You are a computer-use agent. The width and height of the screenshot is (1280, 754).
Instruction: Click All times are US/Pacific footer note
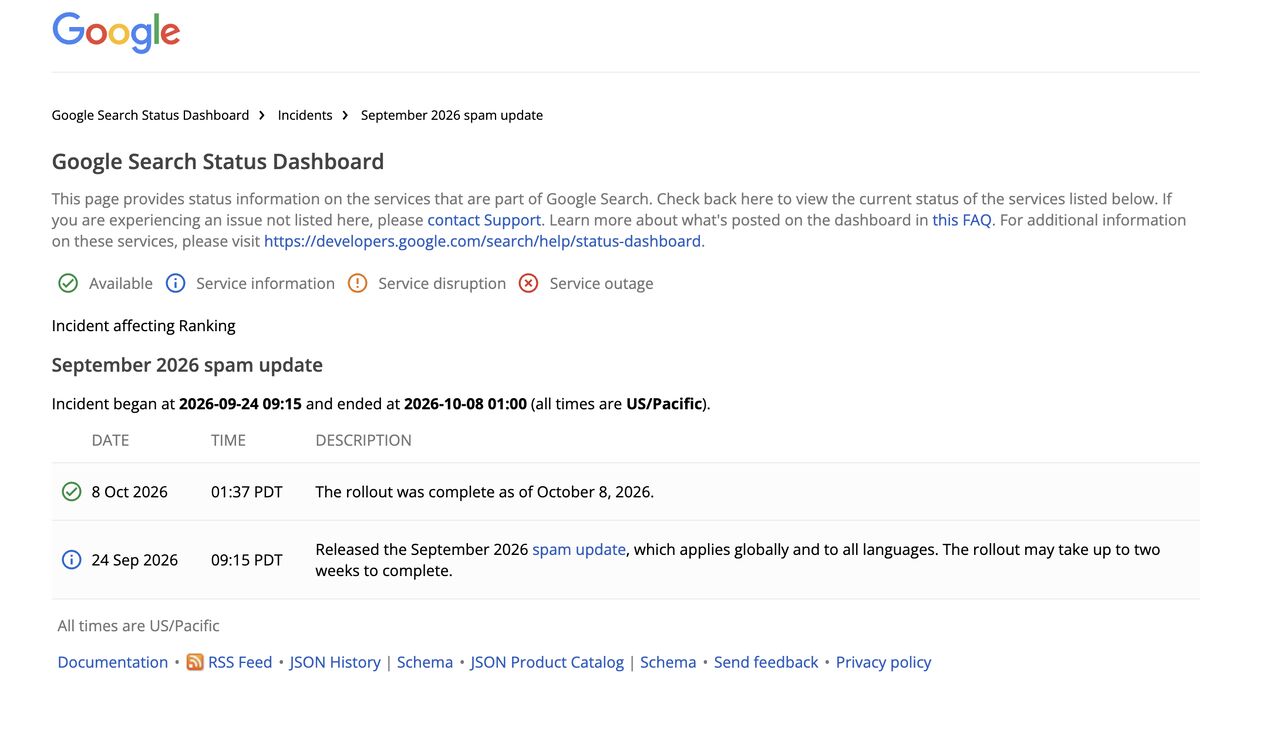(139, 626)
